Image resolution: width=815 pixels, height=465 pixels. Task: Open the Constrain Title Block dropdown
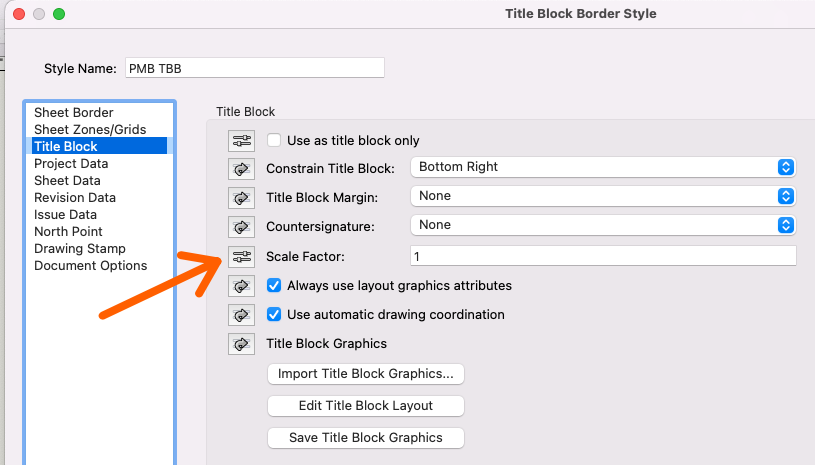(x=603, y=167)
